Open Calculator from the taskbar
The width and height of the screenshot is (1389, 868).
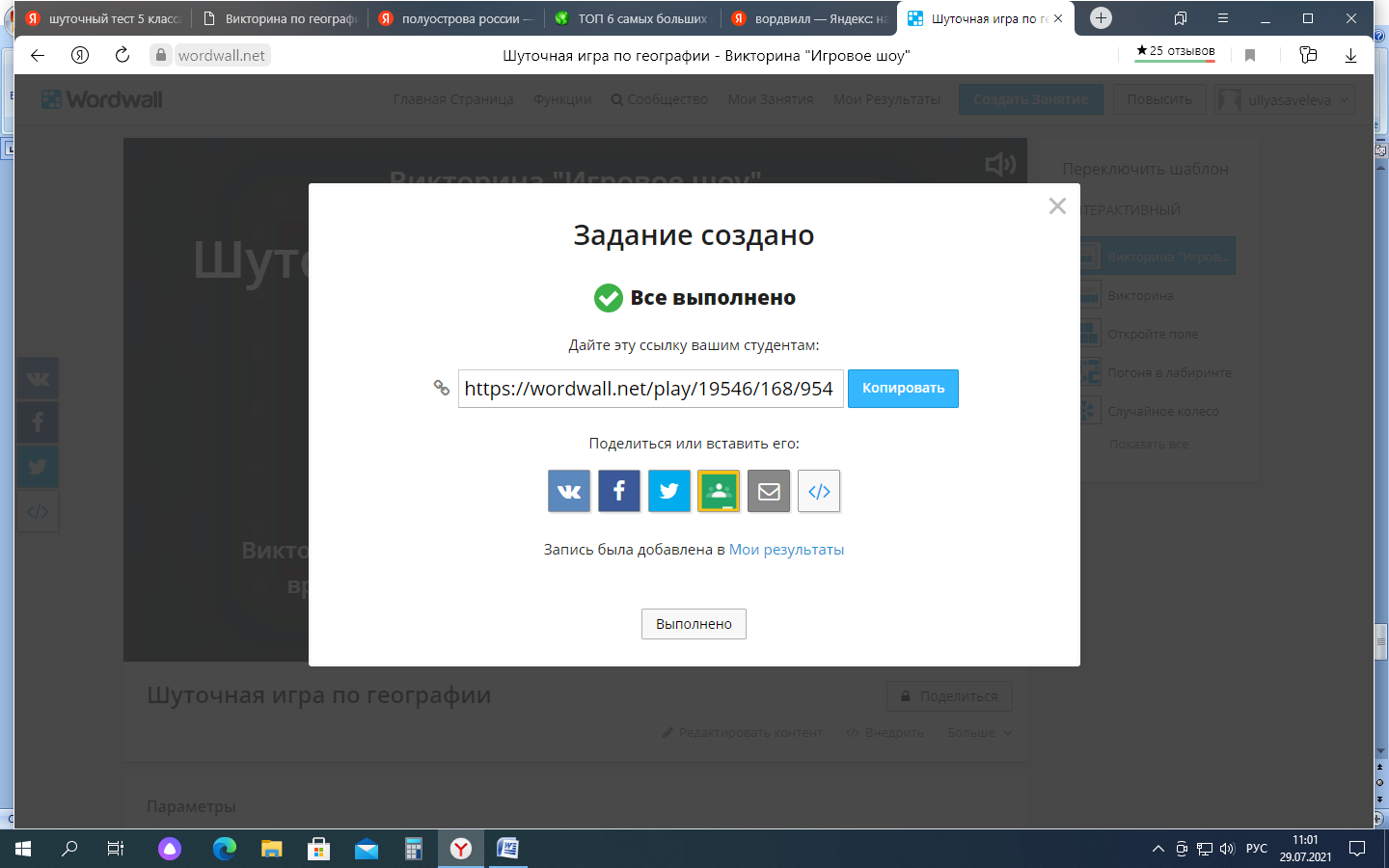[x=414, y=849]
